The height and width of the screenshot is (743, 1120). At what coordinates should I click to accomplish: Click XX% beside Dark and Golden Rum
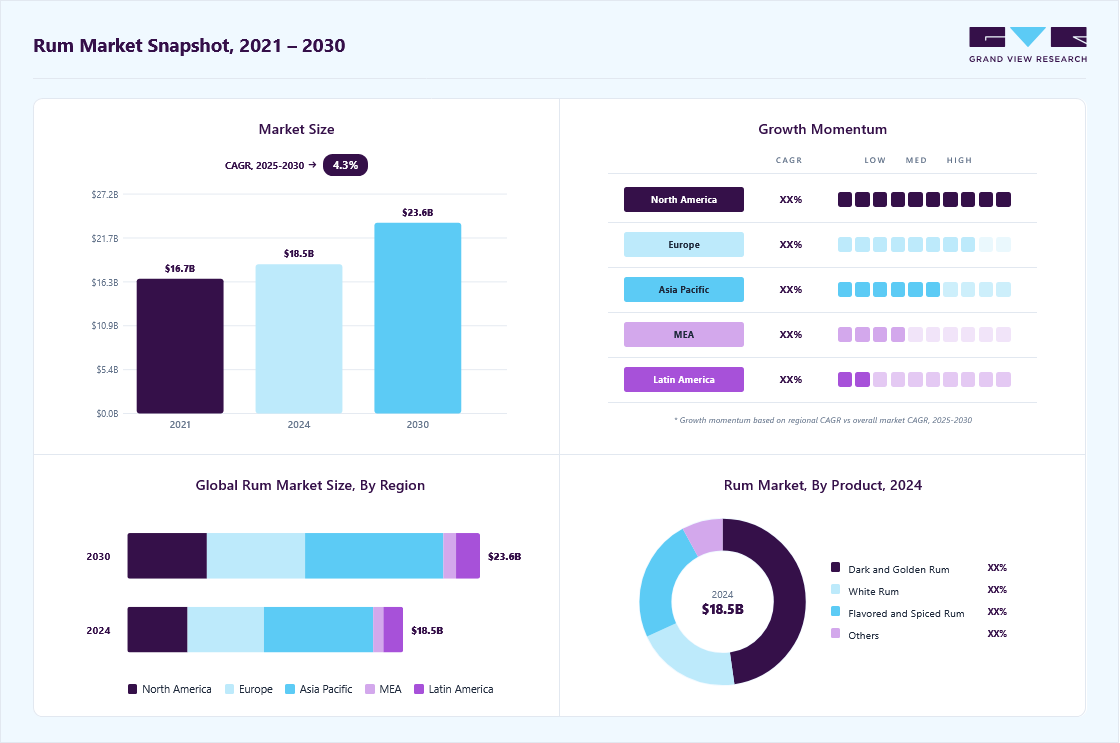pos(997,568)
